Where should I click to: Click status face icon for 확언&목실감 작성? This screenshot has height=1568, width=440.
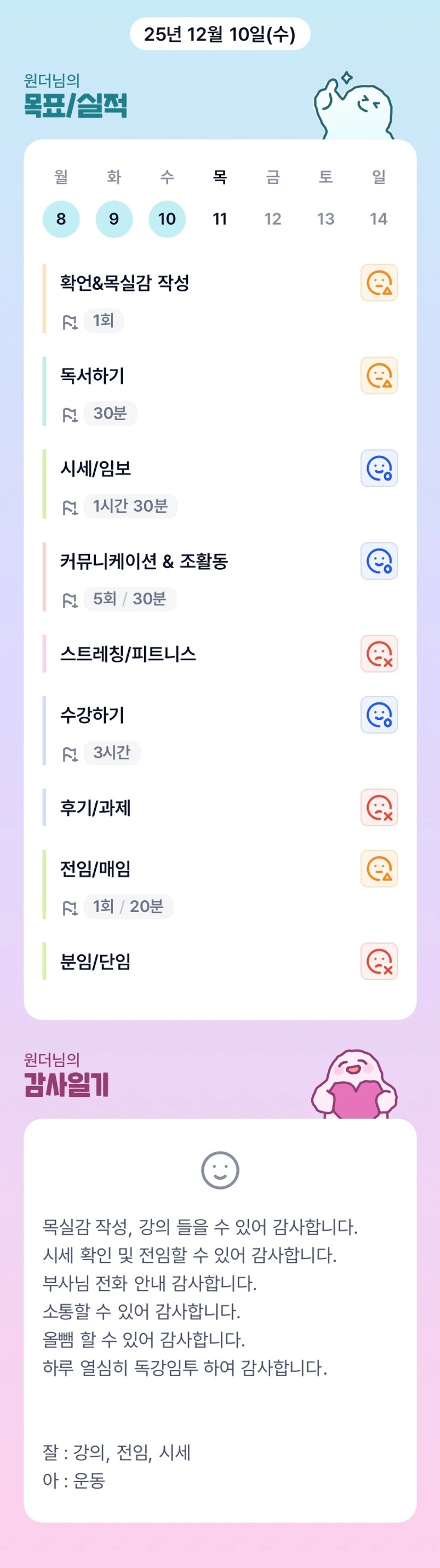[378, 282]
